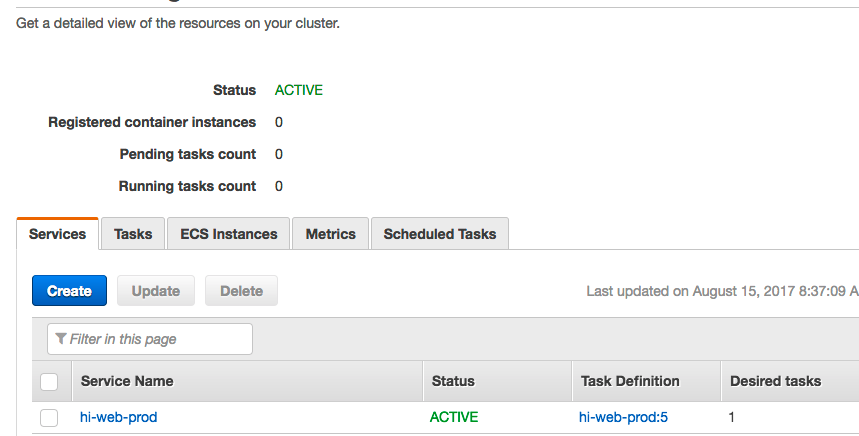View the Metrics tab
This screenshot has width=859, height=436.
click(x=330, y=234)
